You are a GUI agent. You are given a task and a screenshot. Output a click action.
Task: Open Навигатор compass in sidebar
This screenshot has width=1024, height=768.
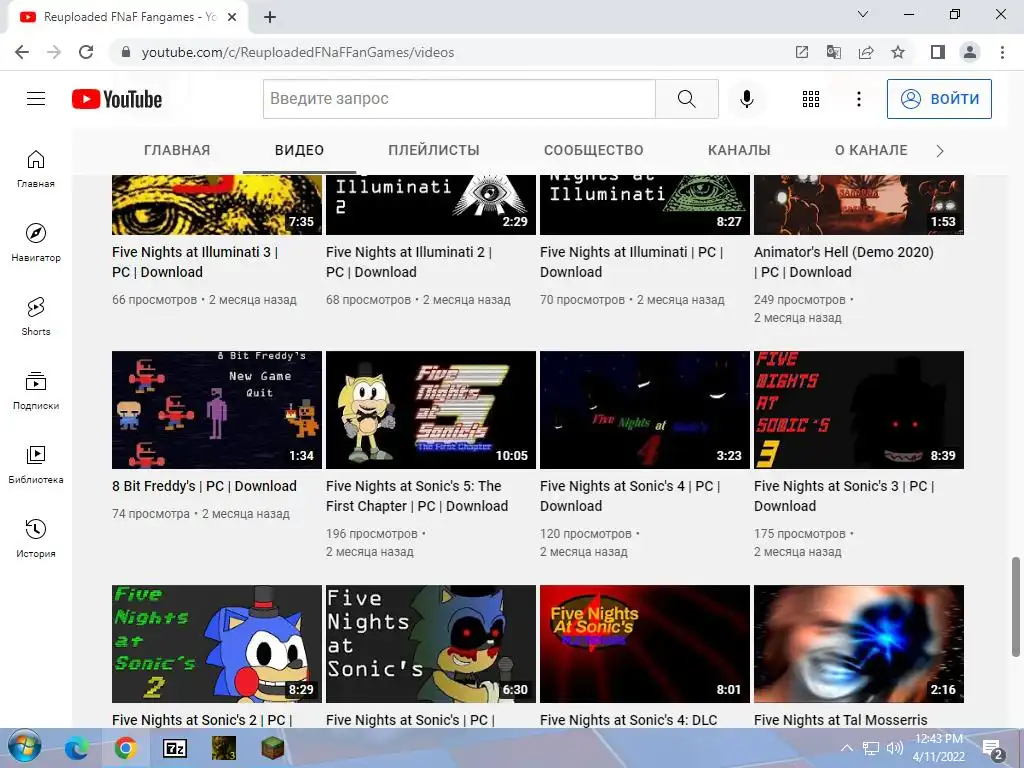[36, 242]
